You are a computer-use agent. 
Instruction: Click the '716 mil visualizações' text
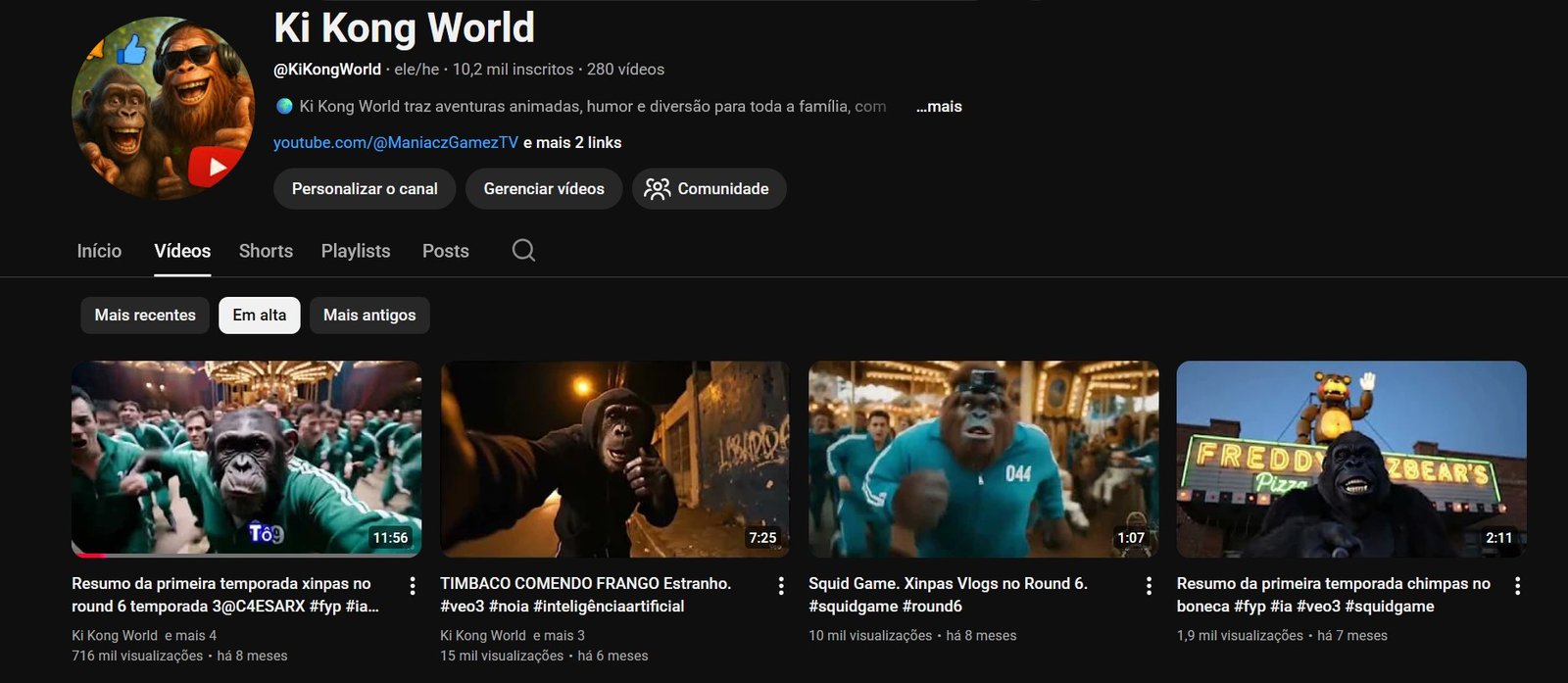point(137,657)
